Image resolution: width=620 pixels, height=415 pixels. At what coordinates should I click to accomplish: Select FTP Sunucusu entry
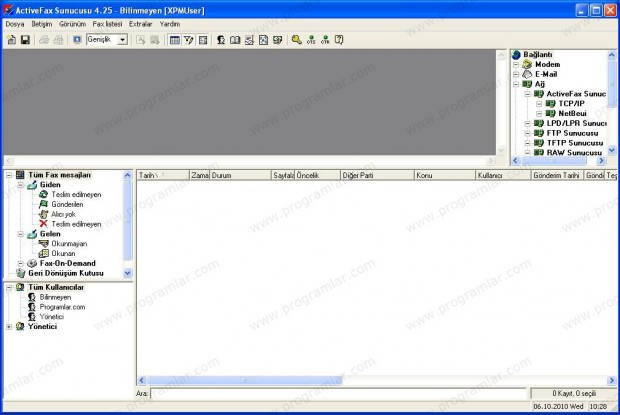coord(573,133)
